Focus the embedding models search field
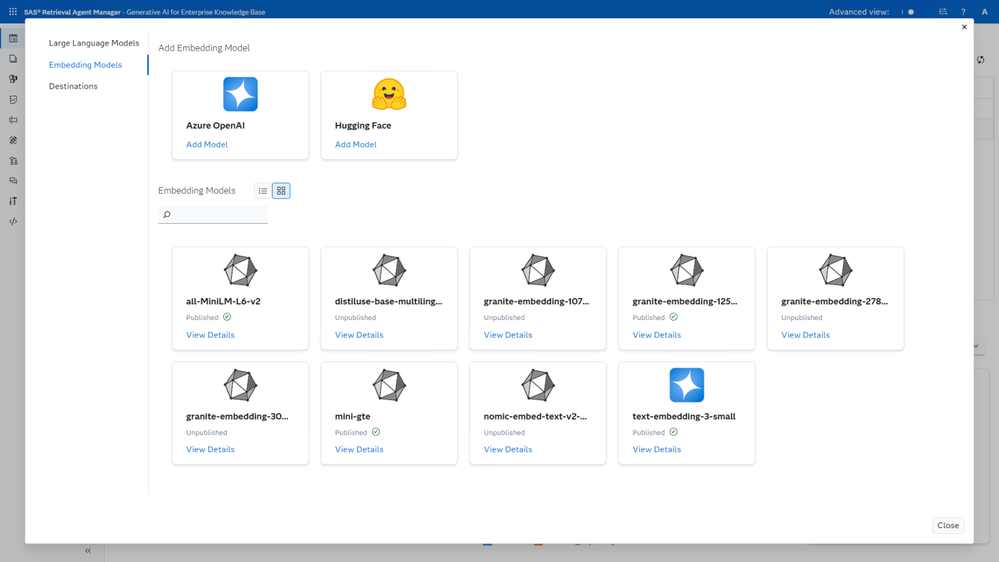 point(213,215)
